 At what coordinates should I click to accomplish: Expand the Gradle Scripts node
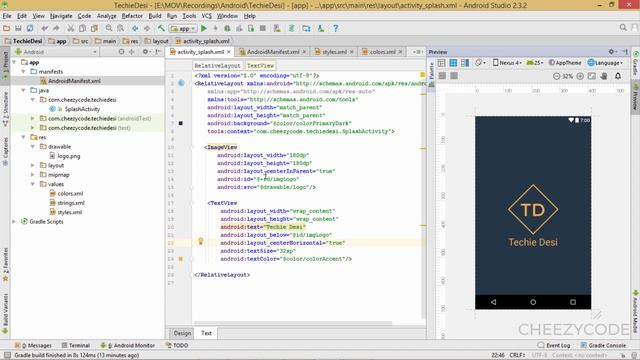(14, 222)
